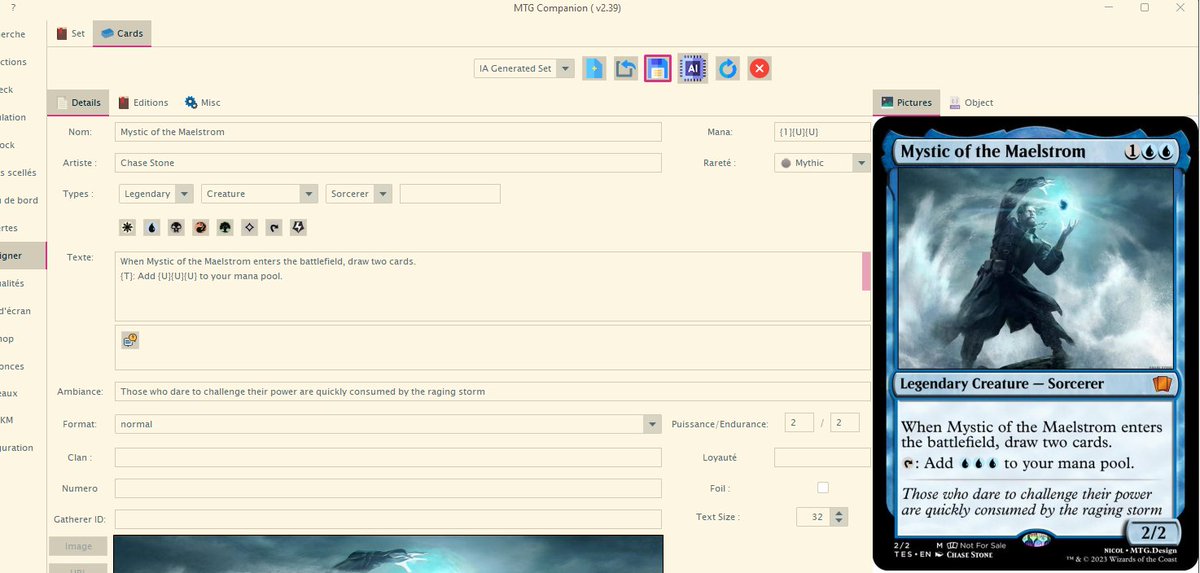Click the Puissance power value field

point(799,424)
